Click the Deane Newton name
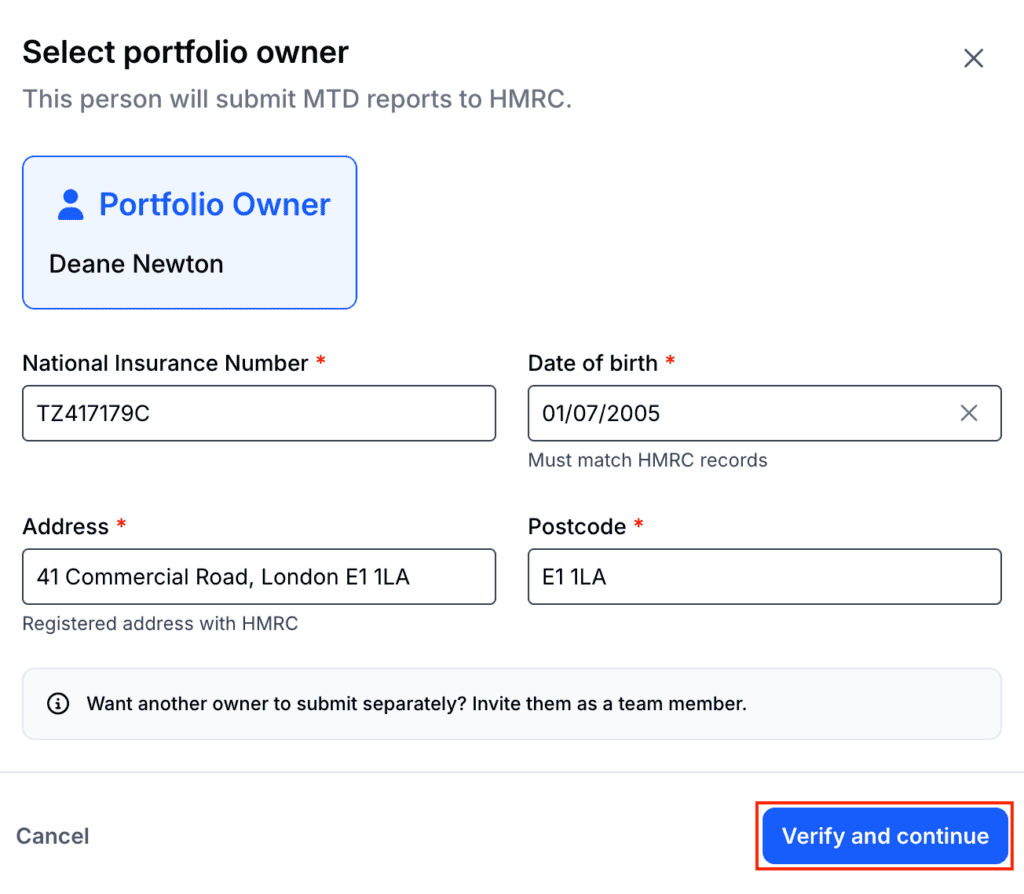The image size is (1024, 894). tap(136, 264)
